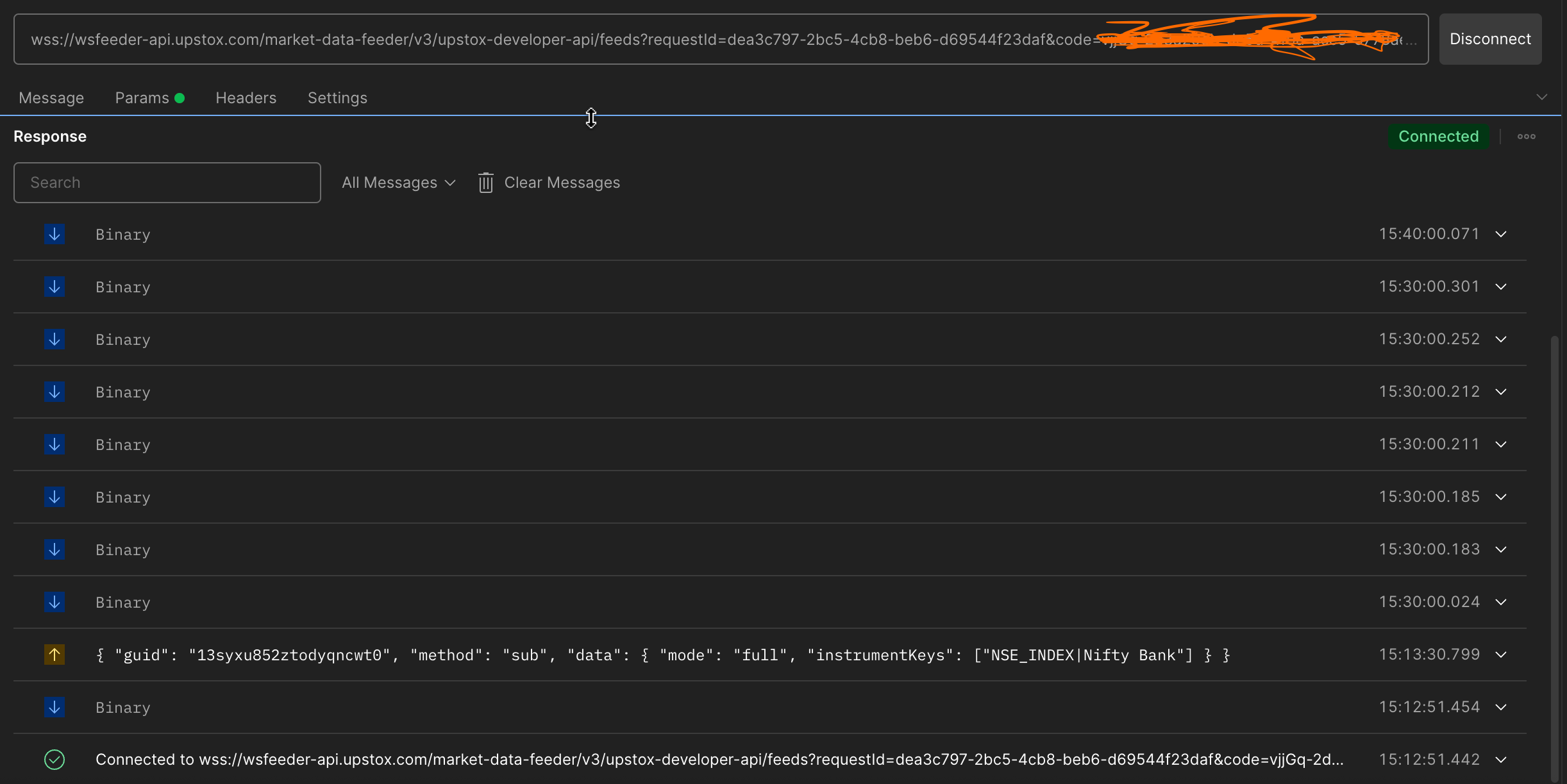Expand the connection message at 15:12:51.442

coord(1501,760)
